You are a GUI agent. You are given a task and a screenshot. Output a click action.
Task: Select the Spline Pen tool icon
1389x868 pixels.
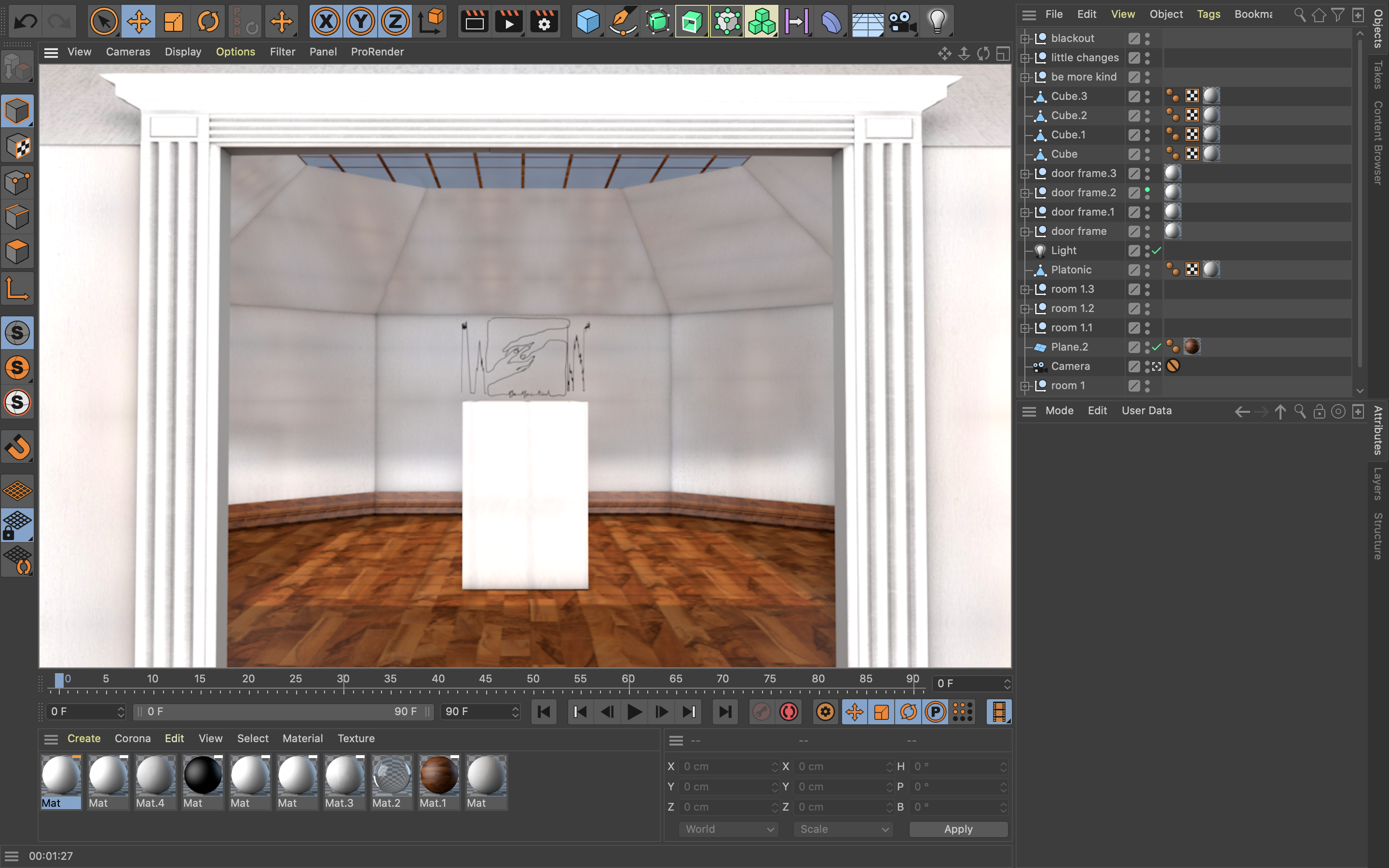point(622,22)
